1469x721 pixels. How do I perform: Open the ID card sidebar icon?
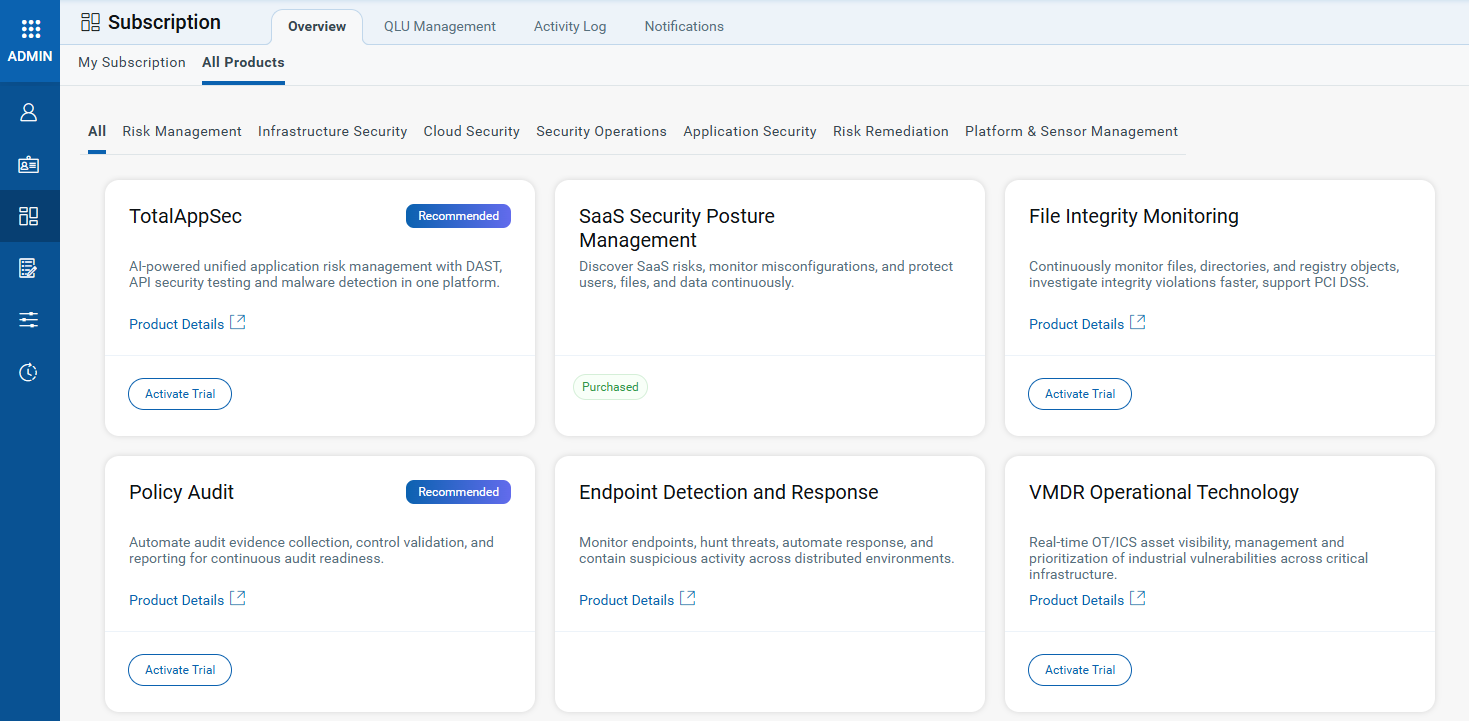click(29, 164)
